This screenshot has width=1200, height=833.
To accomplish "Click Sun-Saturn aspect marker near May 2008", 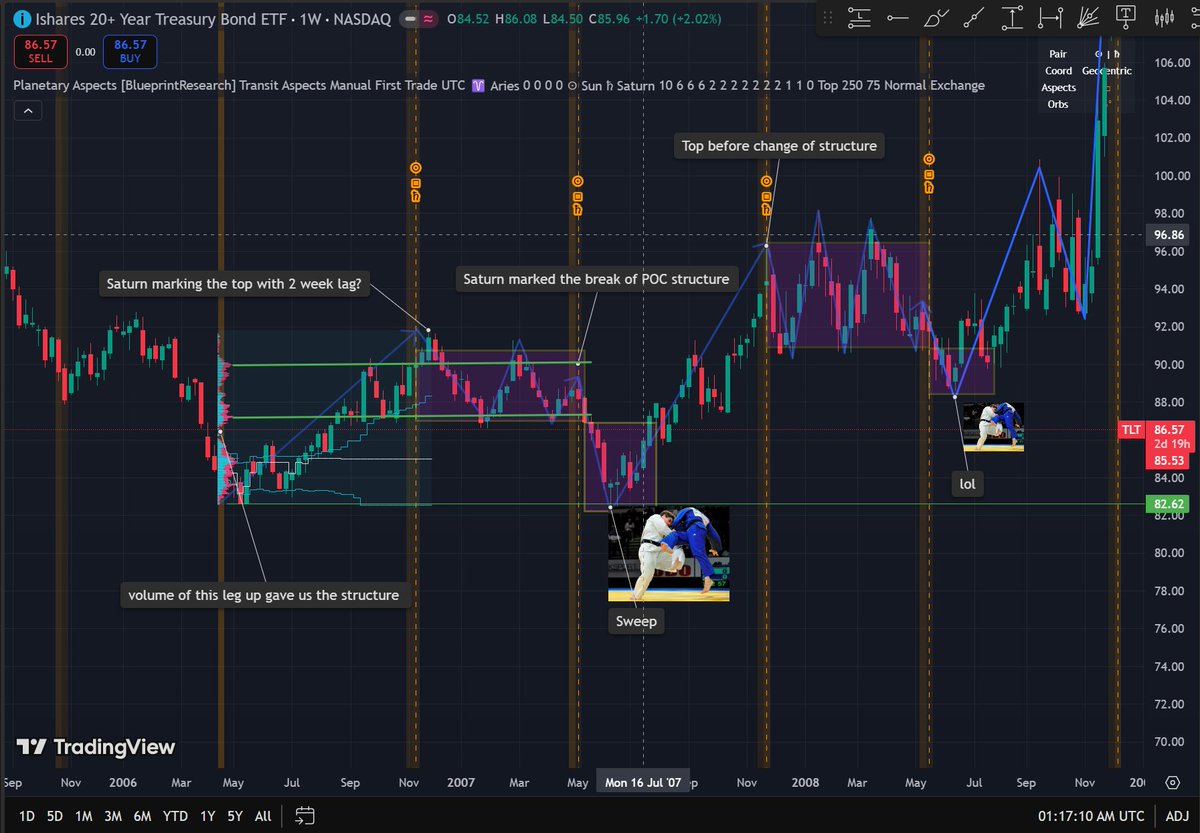I will [929, 173].
